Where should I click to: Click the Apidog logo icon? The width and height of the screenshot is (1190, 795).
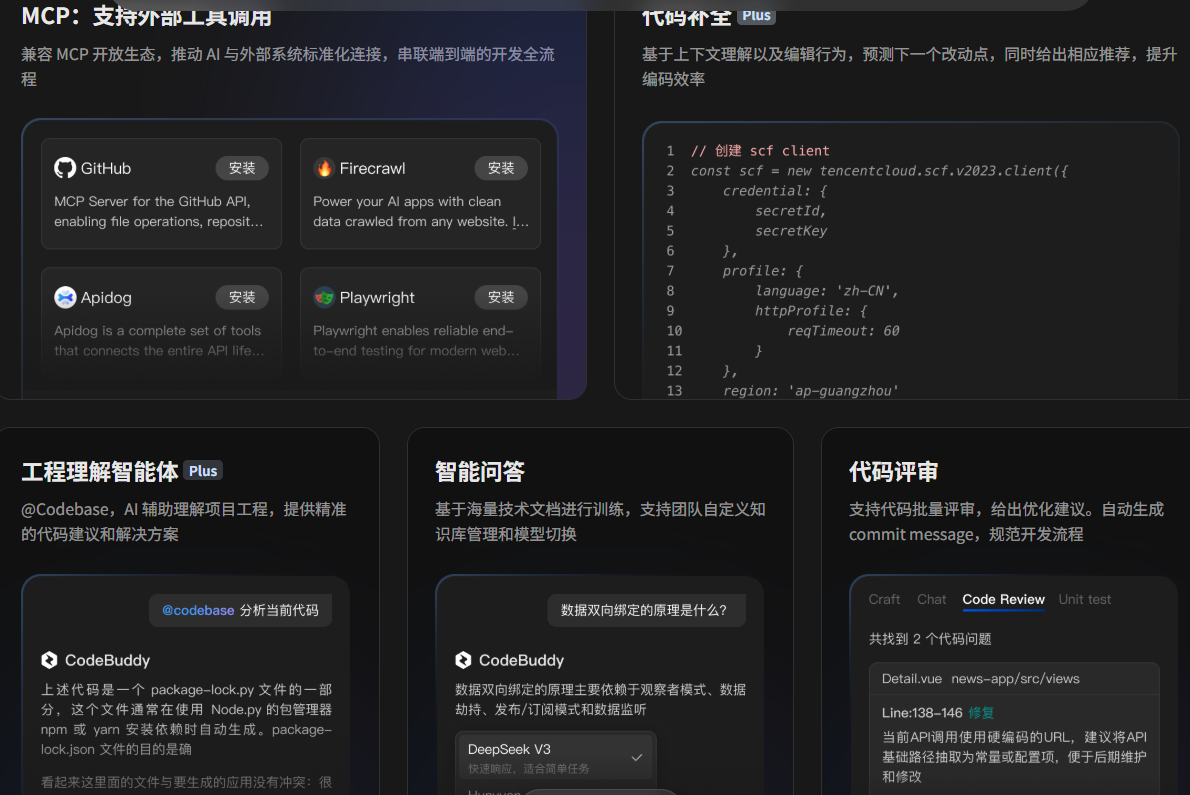coord(64,296)
